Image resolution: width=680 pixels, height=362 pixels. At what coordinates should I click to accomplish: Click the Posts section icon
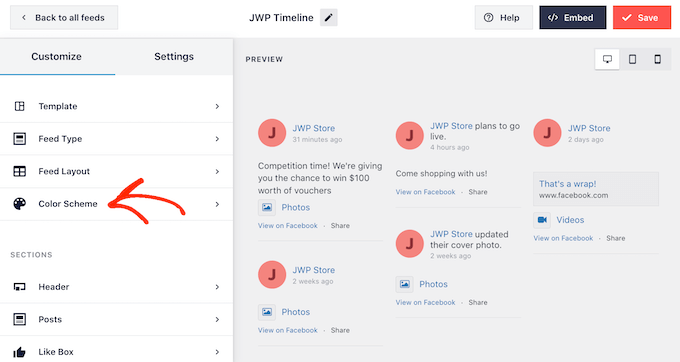pos(20,320)
